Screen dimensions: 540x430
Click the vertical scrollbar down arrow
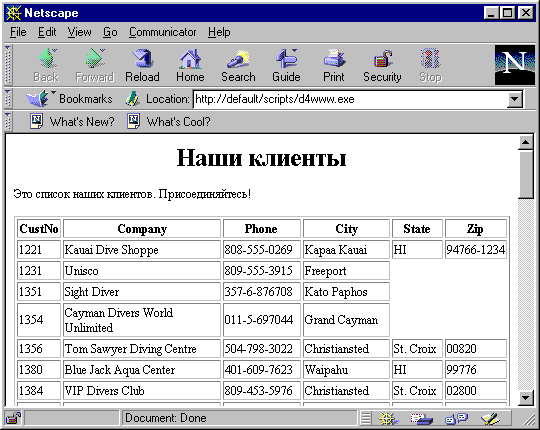[x=526, y=398]
